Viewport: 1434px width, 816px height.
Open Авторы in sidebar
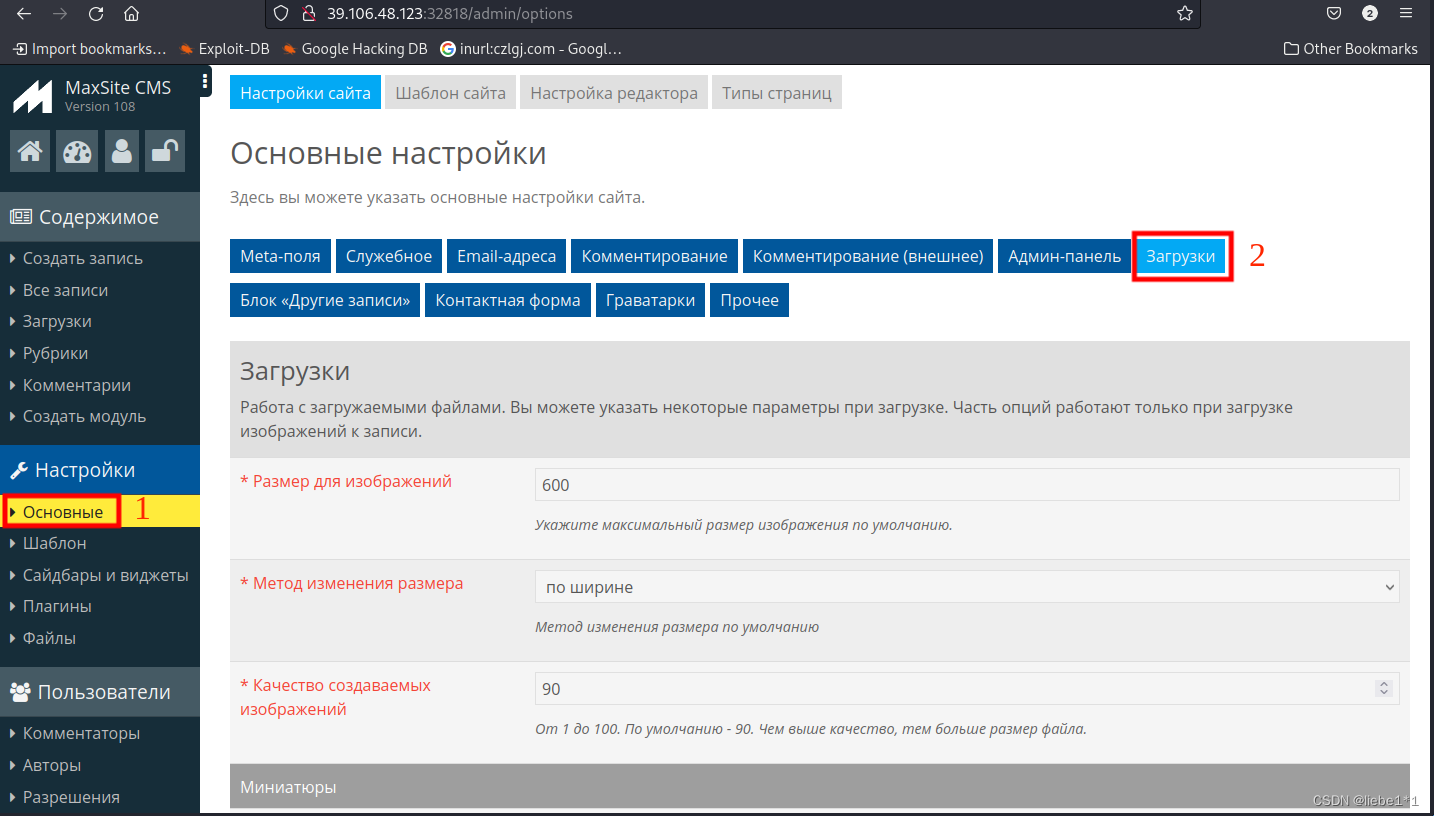coord(52,765)
